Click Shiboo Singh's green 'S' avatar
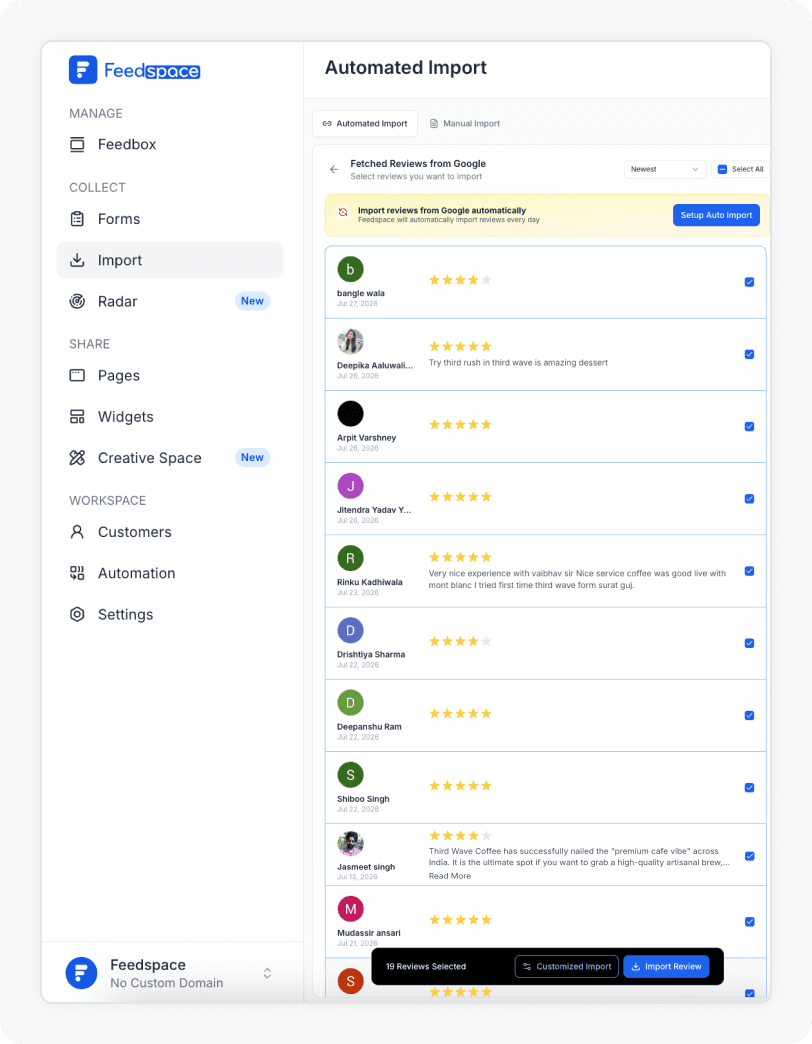812x1044 pixels. point(350,775)
